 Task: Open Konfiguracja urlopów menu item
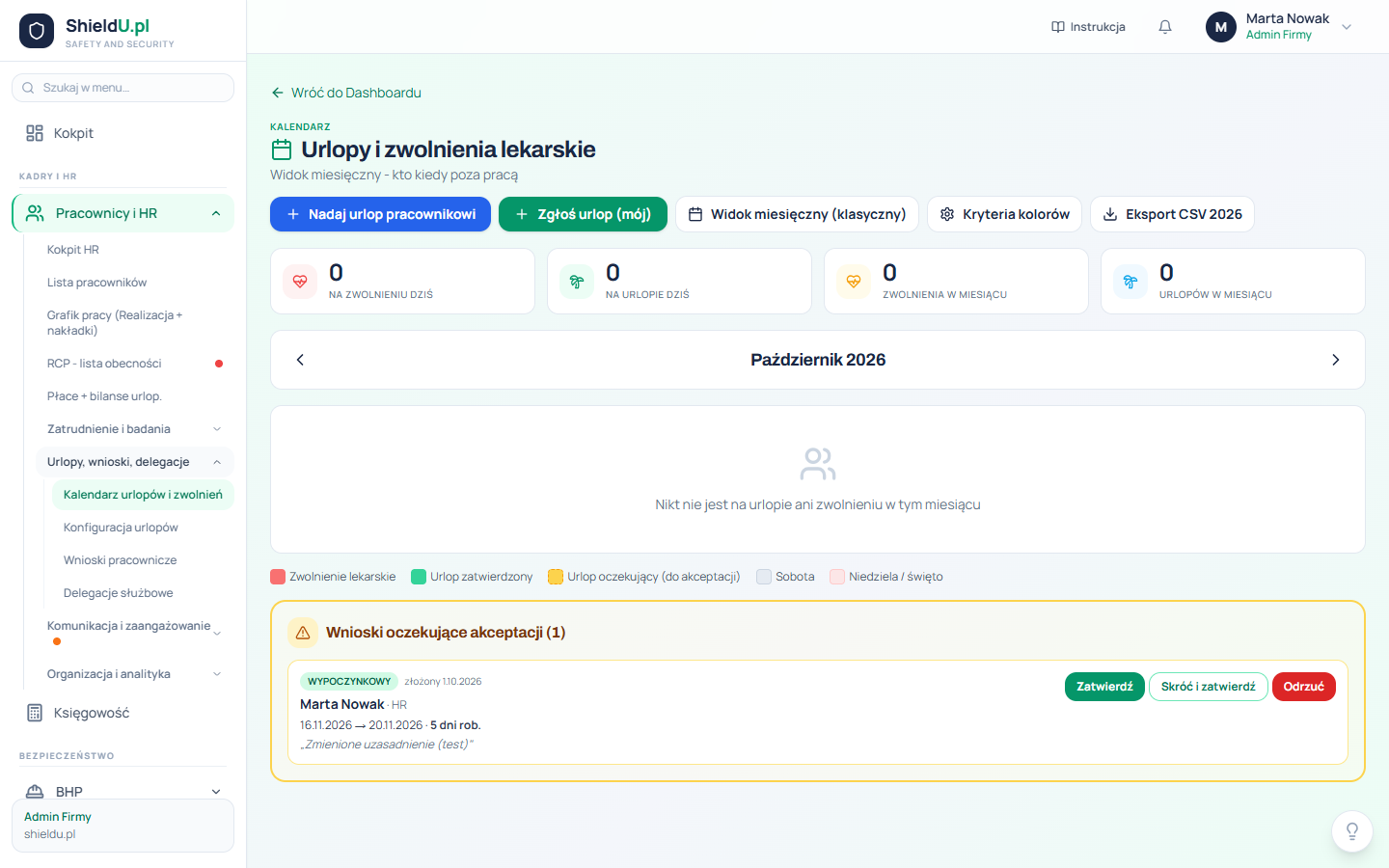pyautogui.click(x=143, y=528)
